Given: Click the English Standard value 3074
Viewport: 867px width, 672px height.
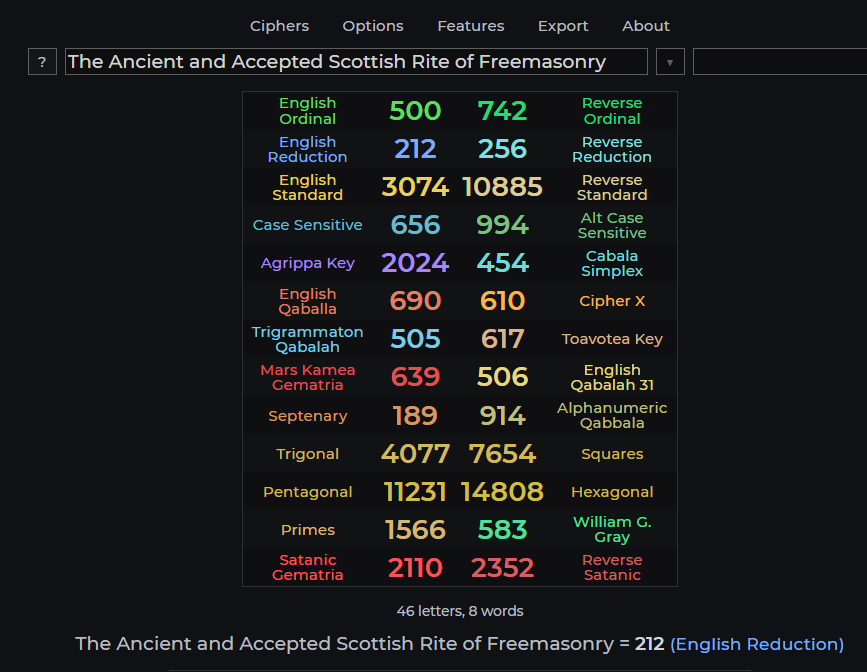Looking at the screenshot, I should click(x=415, y=187).
